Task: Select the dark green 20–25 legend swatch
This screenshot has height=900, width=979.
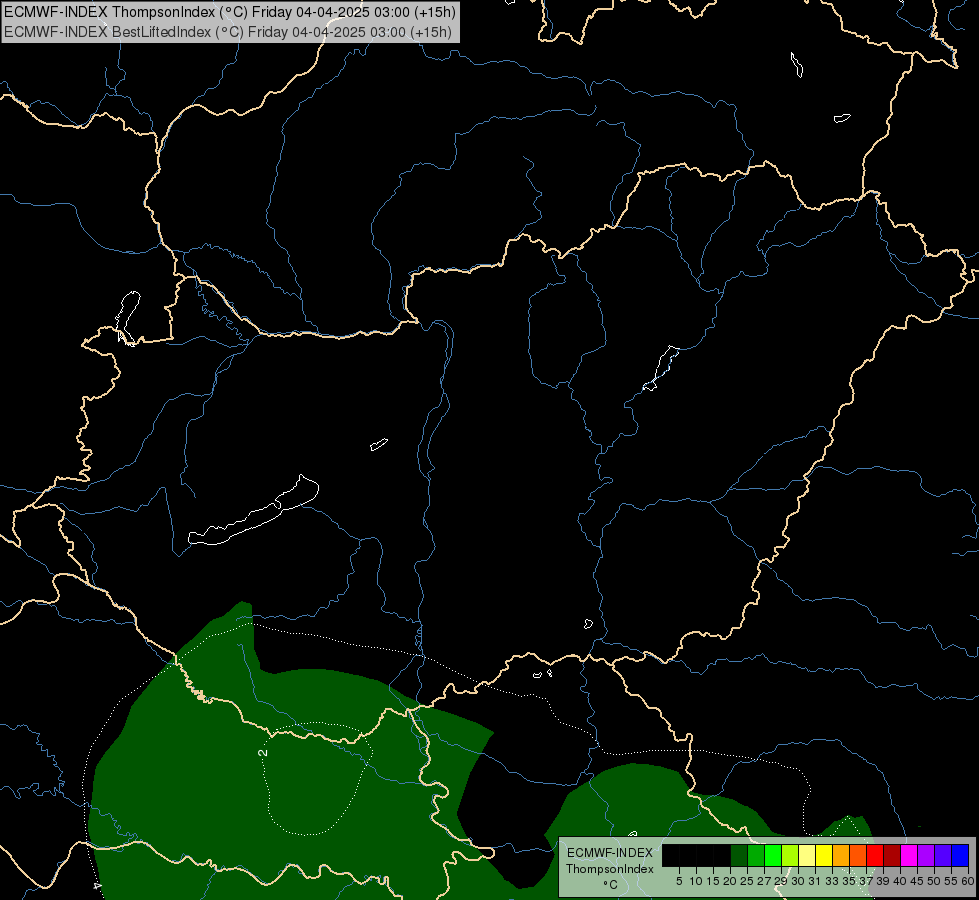Action: [739, 855]
